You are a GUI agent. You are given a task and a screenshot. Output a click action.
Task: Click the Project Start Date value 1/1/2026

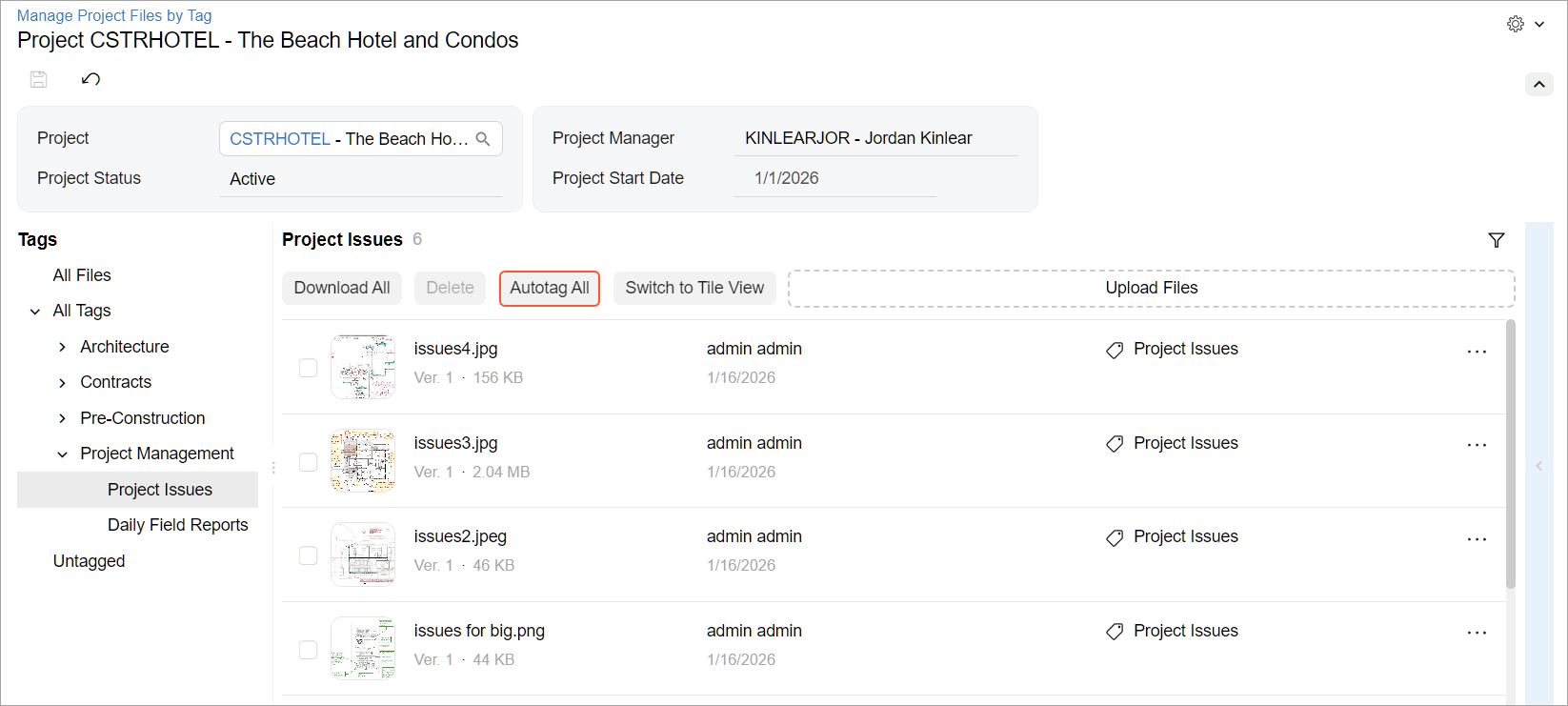(787, 178)
